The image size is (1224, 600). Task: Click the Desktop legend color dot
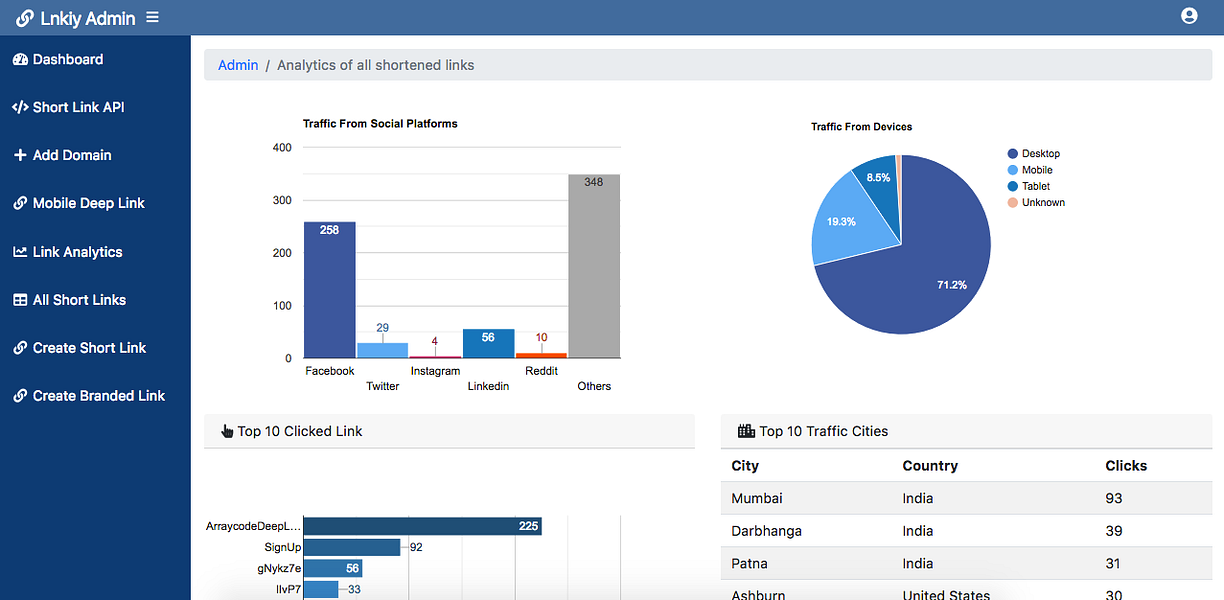point(1012,154)
